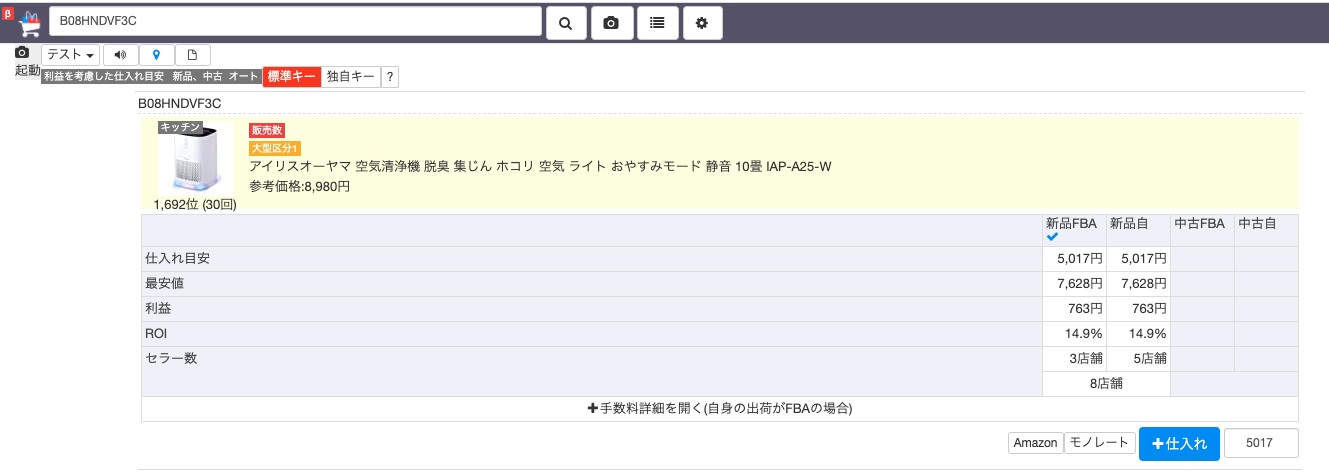The width and height of the screenshot is (1329, 474).
Task: Open the モノレート button
Action: [1099, 442]
